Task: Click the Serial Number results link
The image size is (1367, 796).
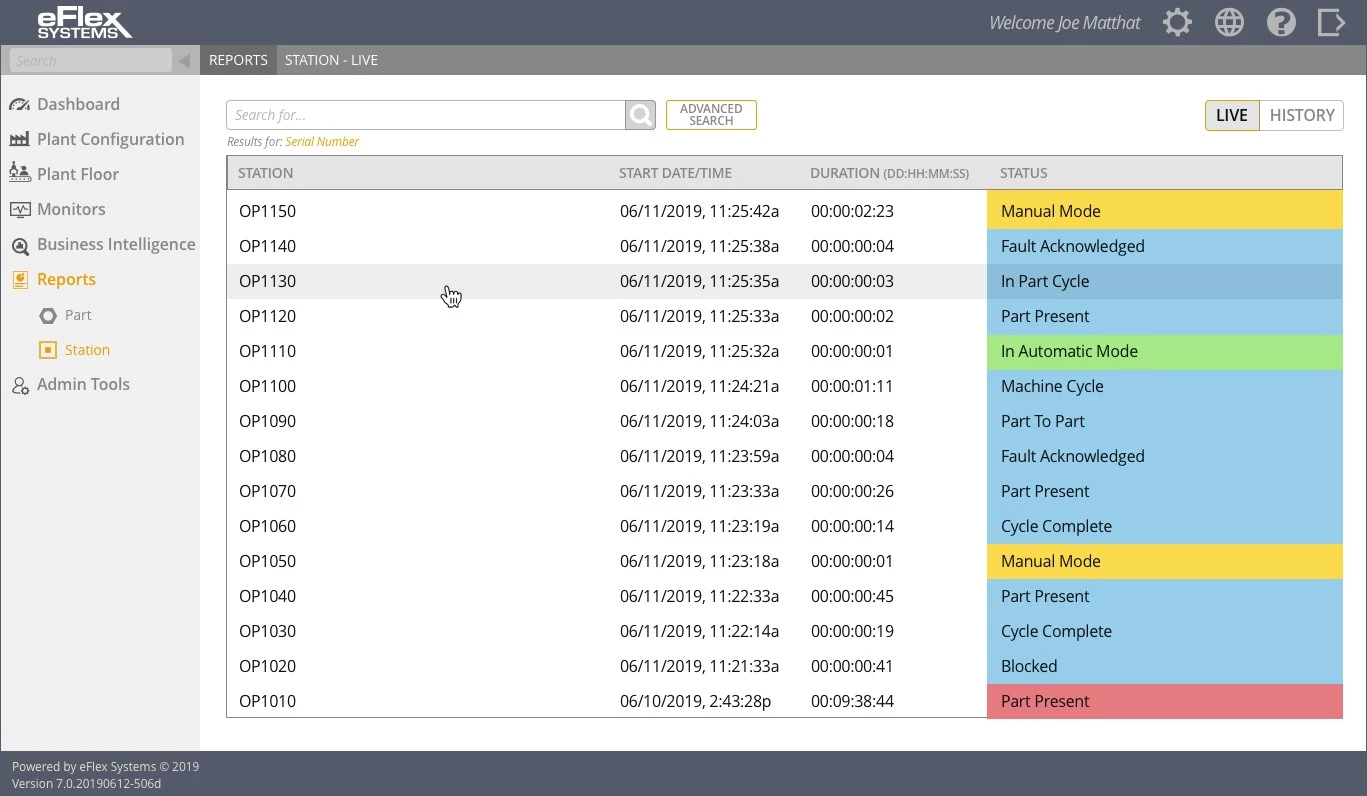Action: 322,142
